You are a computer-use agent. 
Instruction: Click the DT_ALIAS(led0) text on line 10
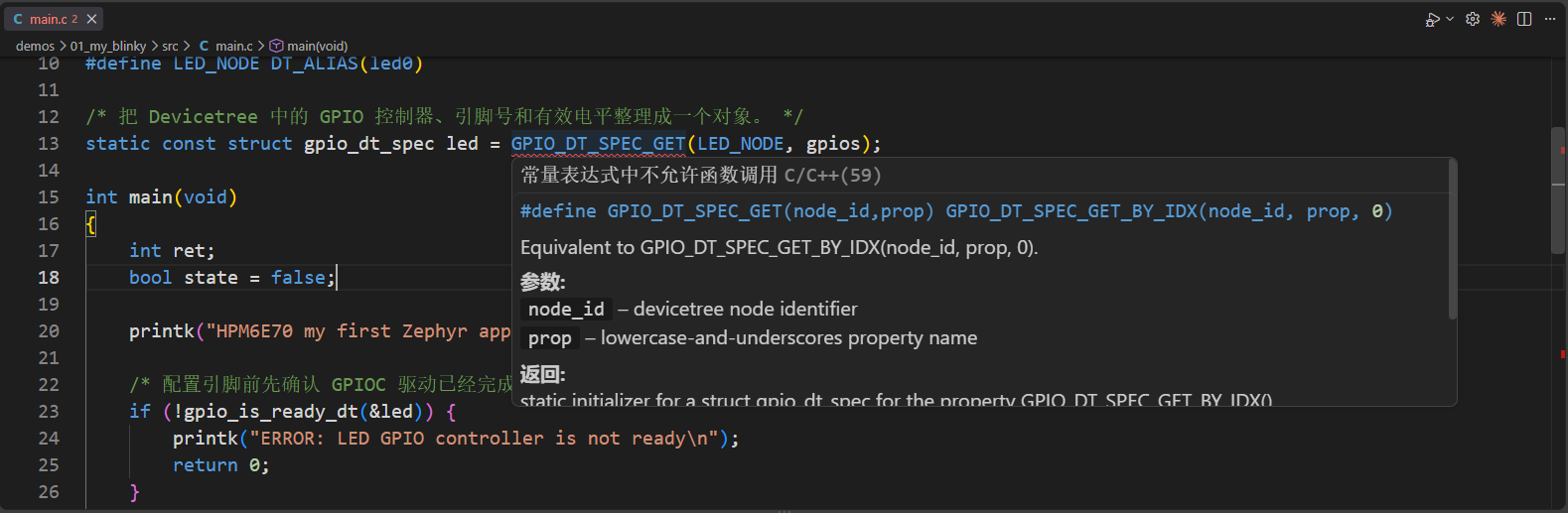(348, 64)
